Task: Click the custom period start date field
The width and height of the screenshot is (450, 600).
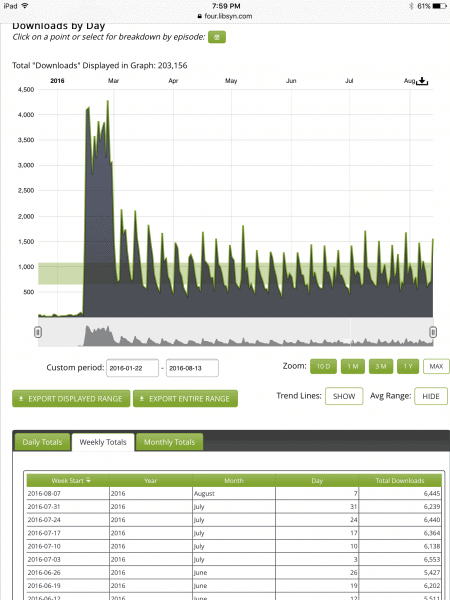Action: (132, 368)
